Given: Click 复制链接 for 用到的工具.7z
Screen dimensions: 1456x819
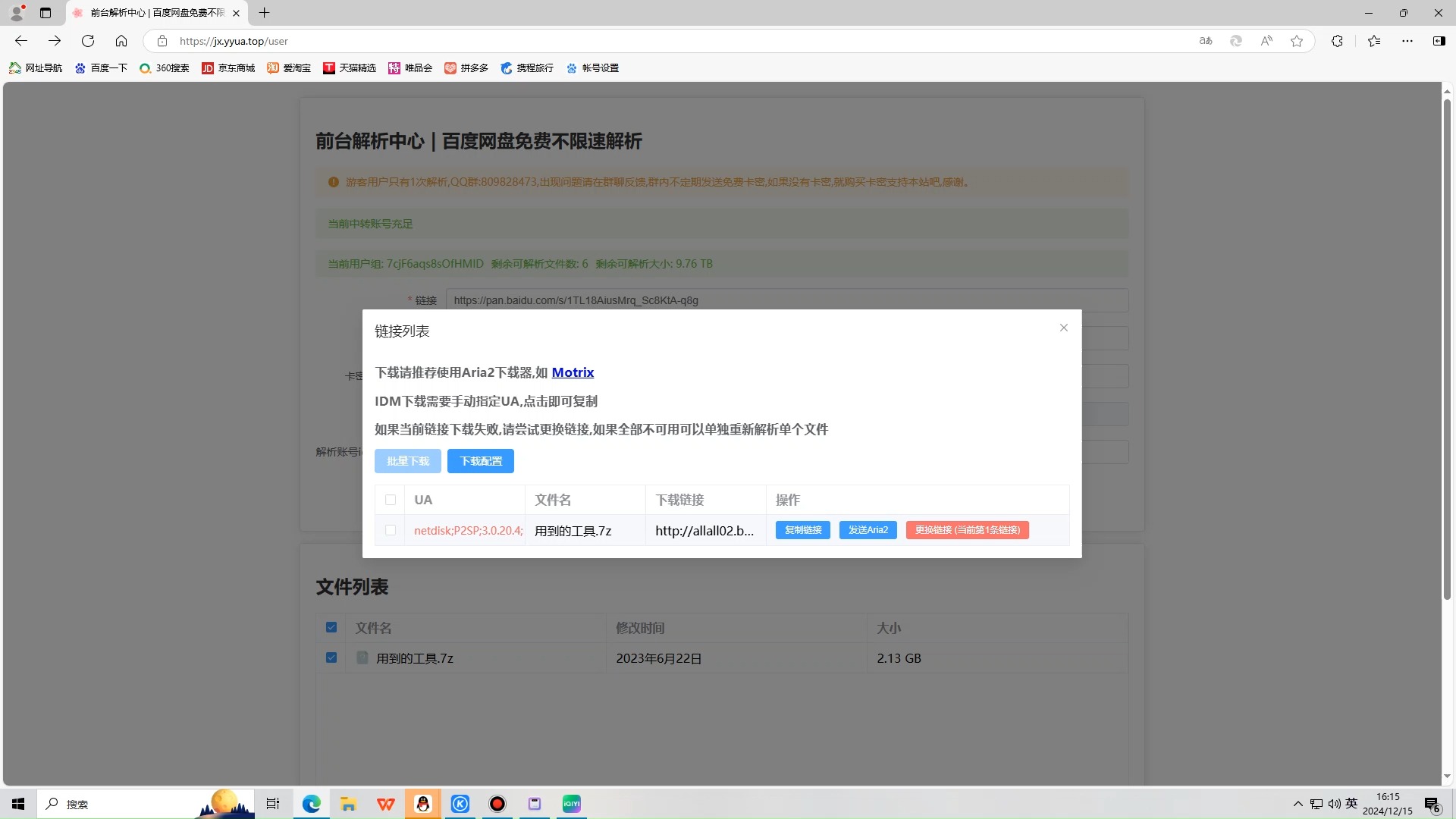Looking at the screenshot, I should 803,530.
